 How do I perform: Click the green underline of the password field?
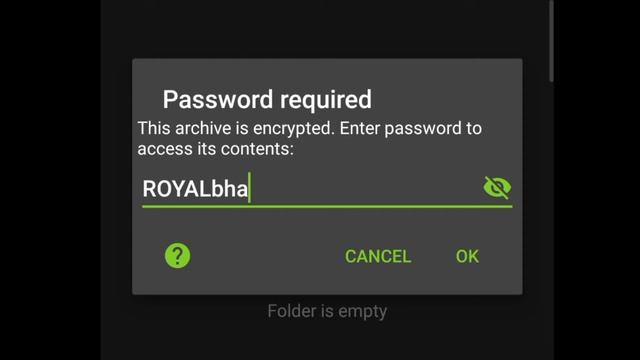(327, 207)
